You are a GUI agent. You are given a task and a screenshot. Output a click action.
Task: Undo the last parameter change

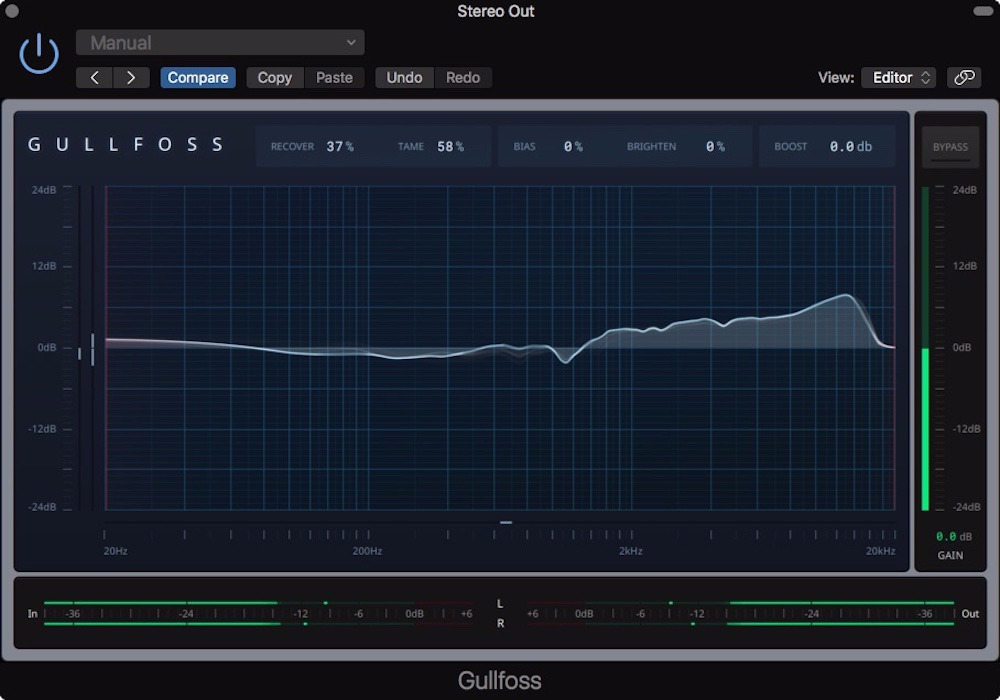(x=404, y=78)
